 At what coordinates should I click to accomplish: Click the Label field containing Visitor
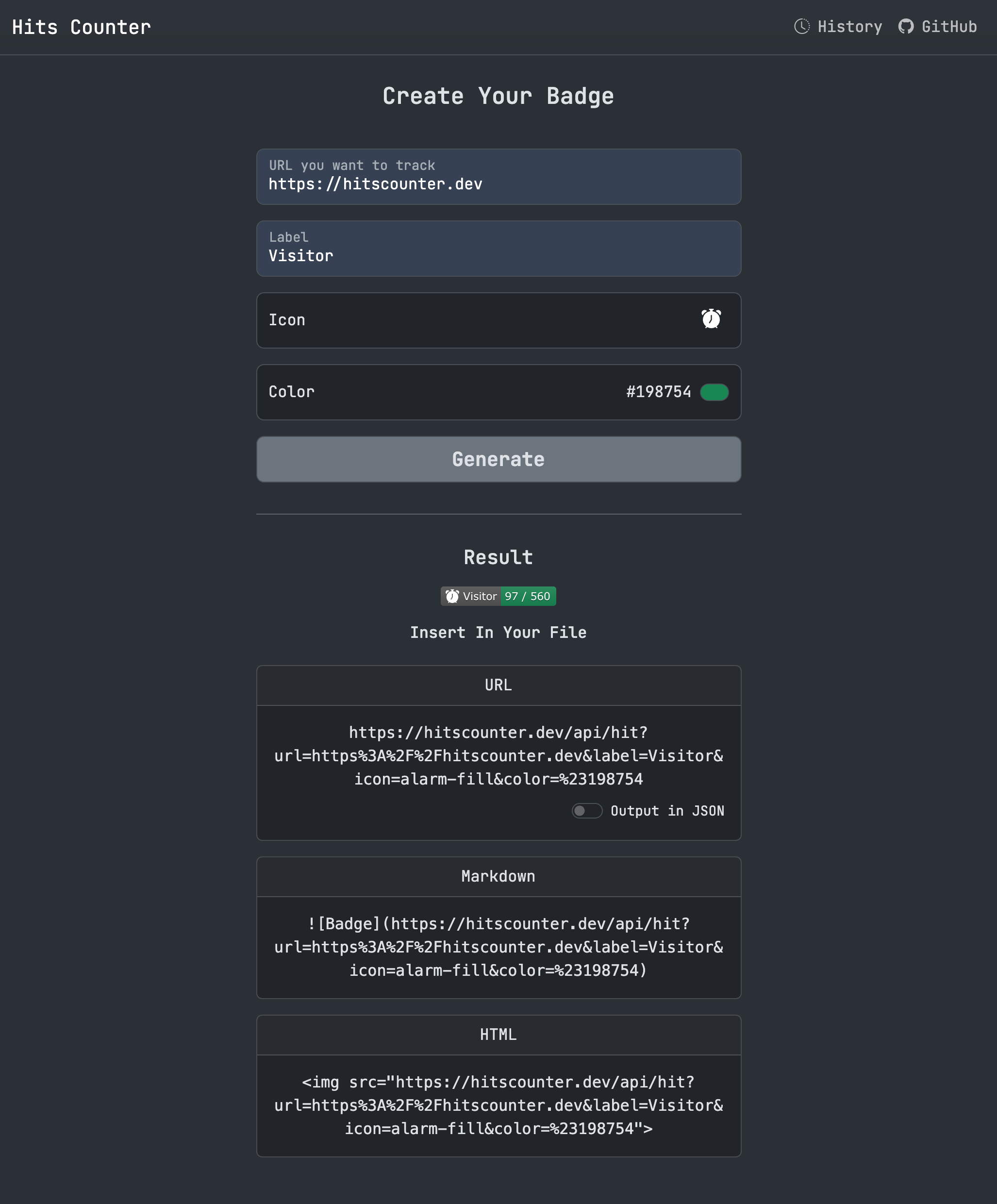pos(498,248)
